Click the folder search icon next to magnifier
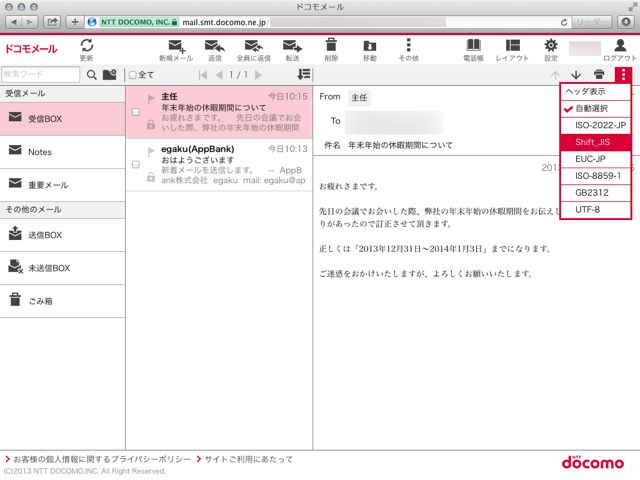 (109, 75)
